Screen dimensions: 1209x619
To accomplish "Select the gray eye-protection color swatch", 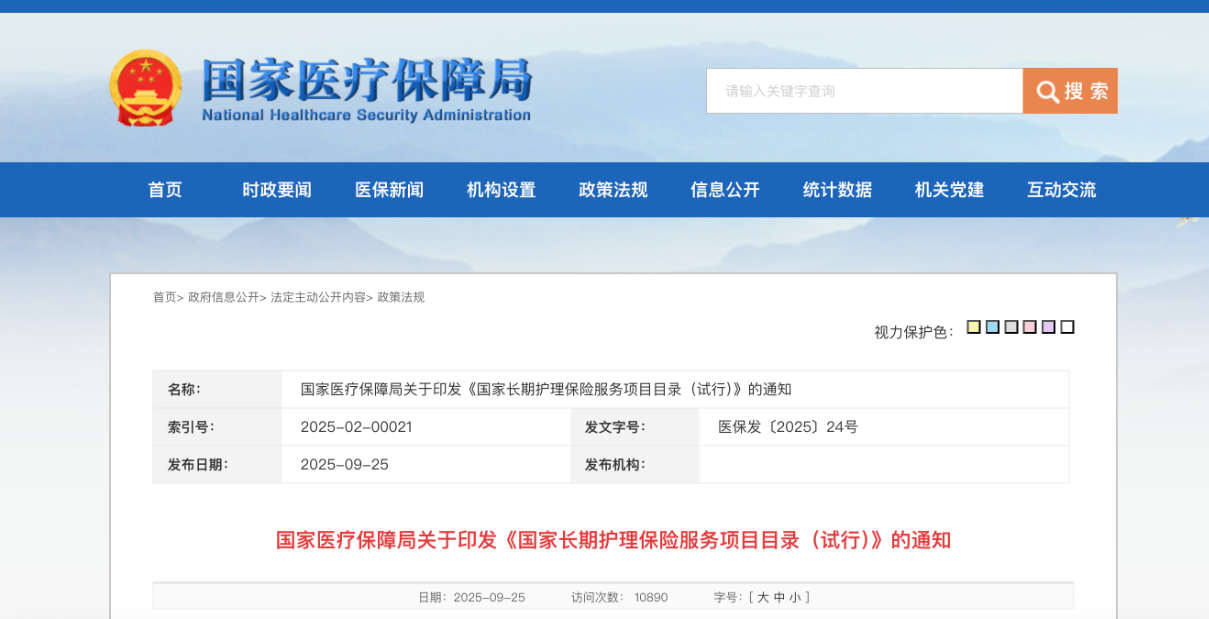I will click(x=1011, y=327).
